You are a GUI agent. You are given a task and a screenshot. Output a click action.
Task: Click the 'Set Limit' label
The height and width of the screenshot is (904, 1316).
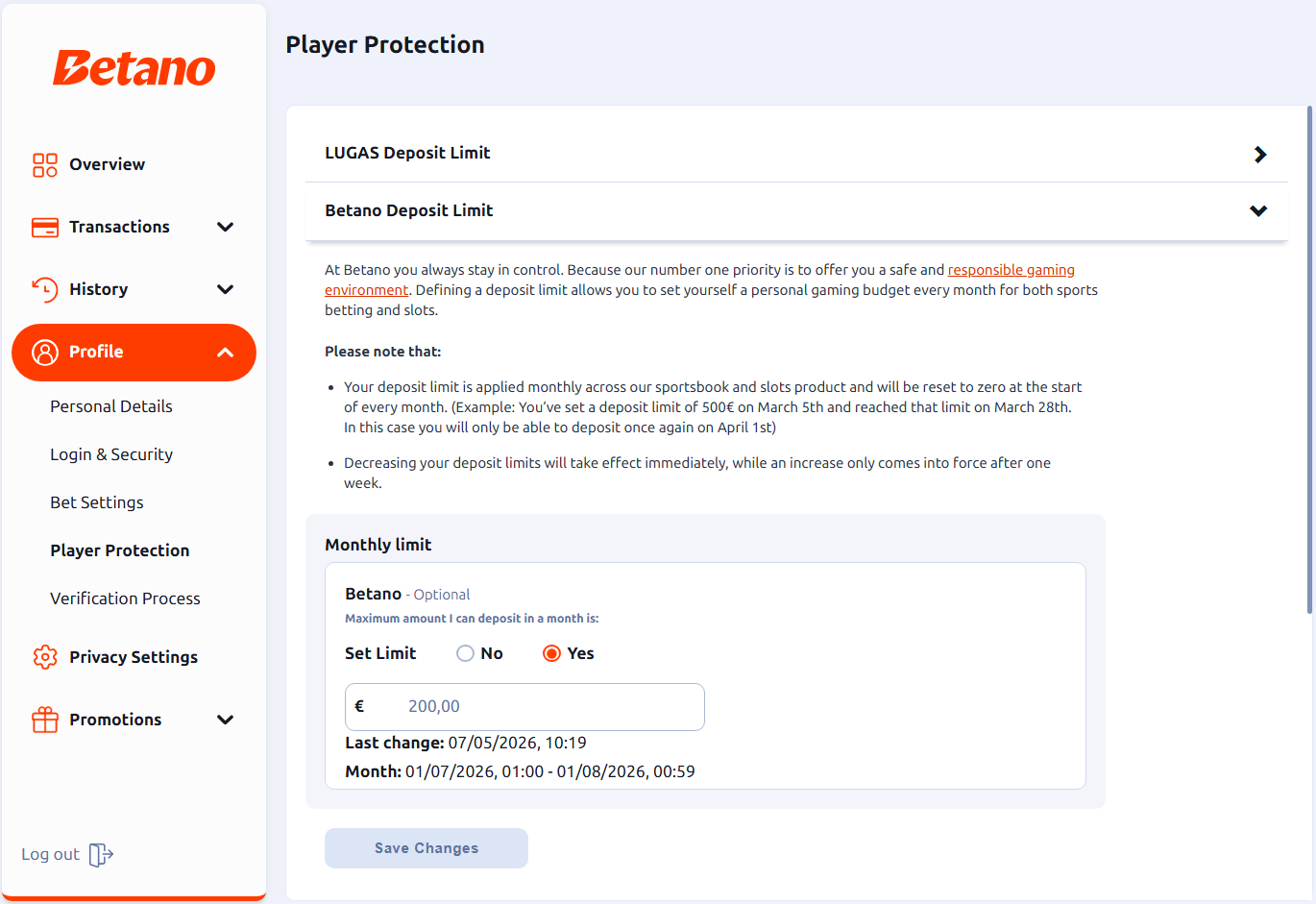380,653
